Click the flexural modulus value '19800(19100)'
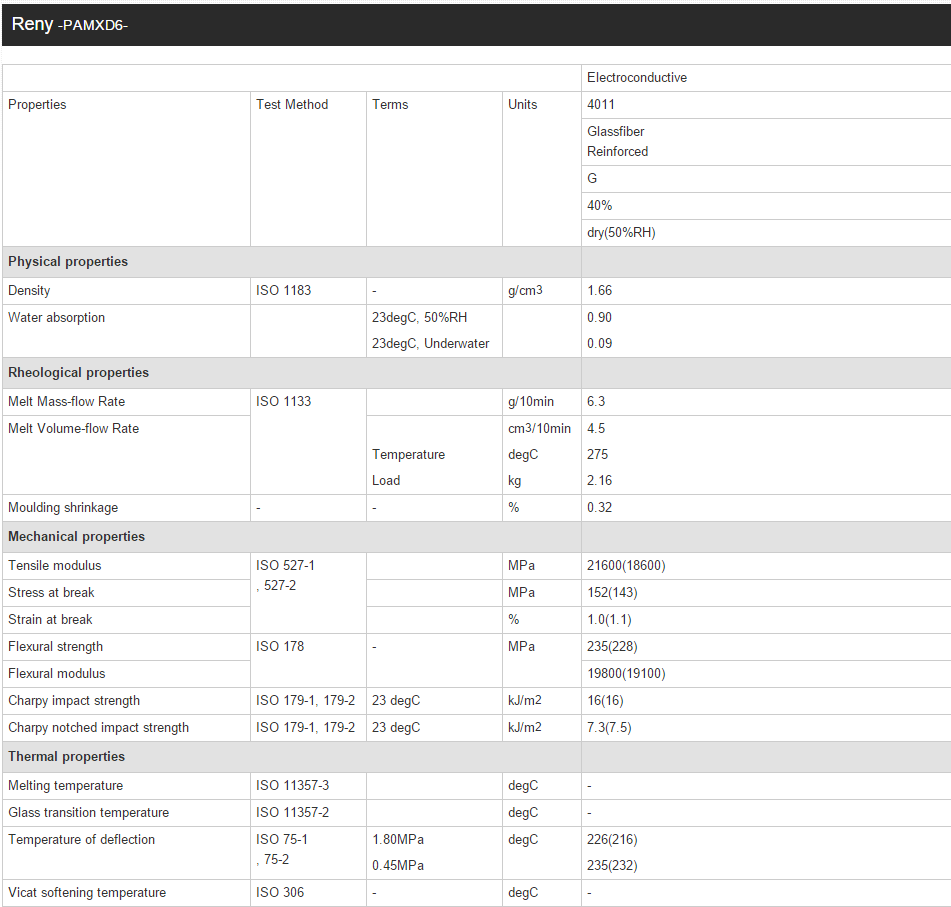951x907 pixels. point(626,673)
